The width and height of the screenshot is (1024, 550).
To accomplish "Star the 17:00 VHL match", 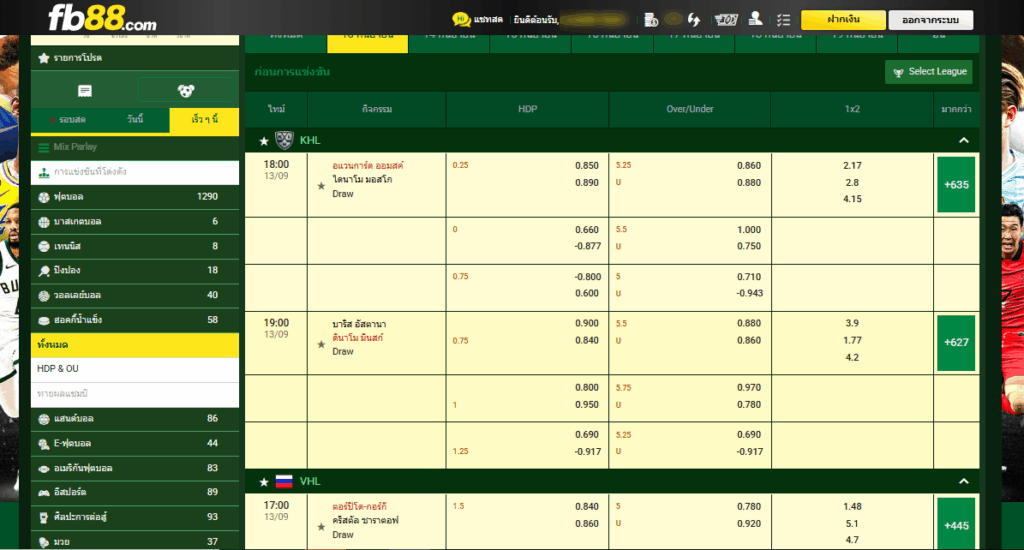I will (321, 526).
